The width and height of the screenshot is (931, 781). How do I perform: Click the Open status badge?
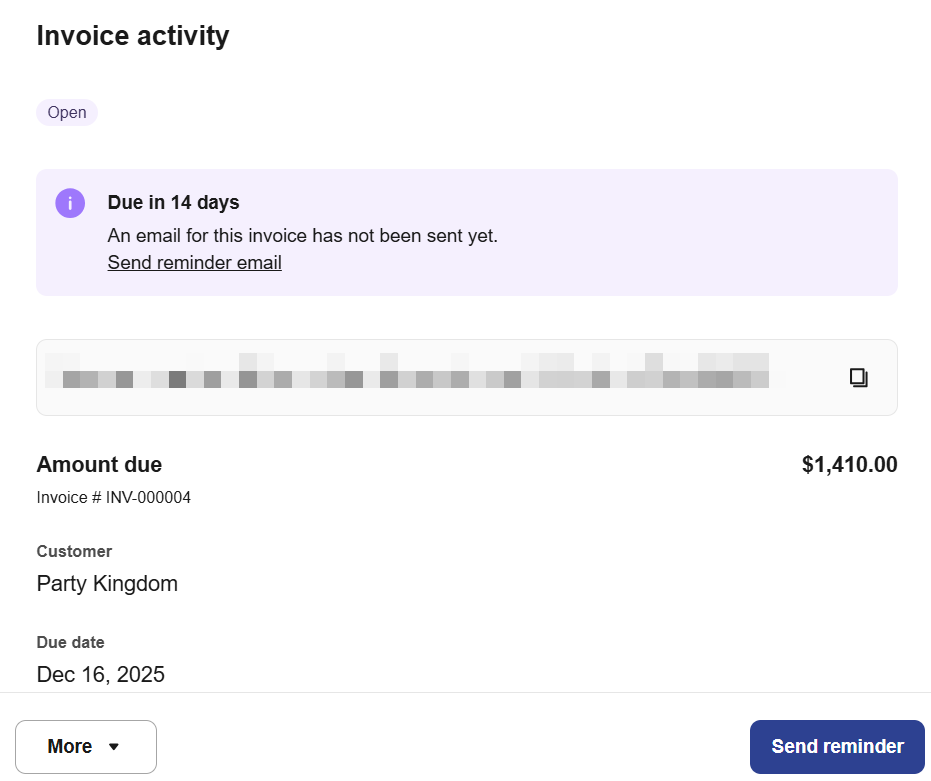[x=67, y=112]
